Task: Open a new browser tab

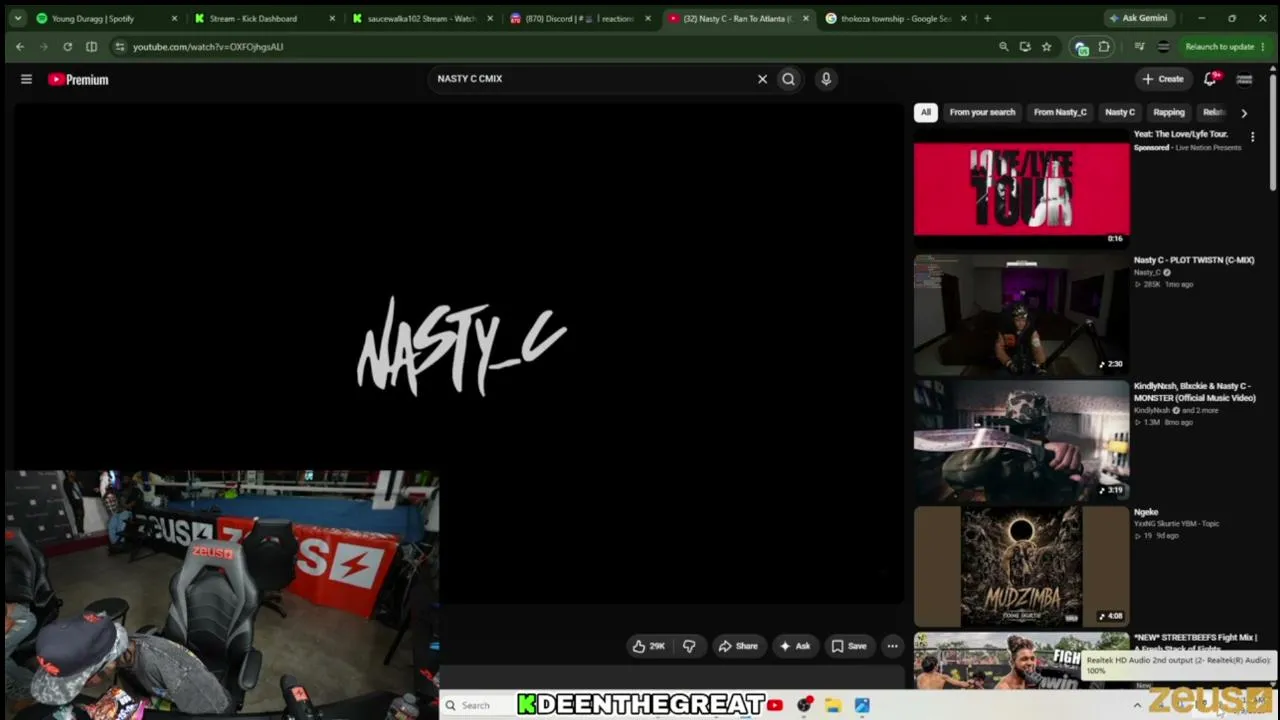Action: (x=987, y=18)
